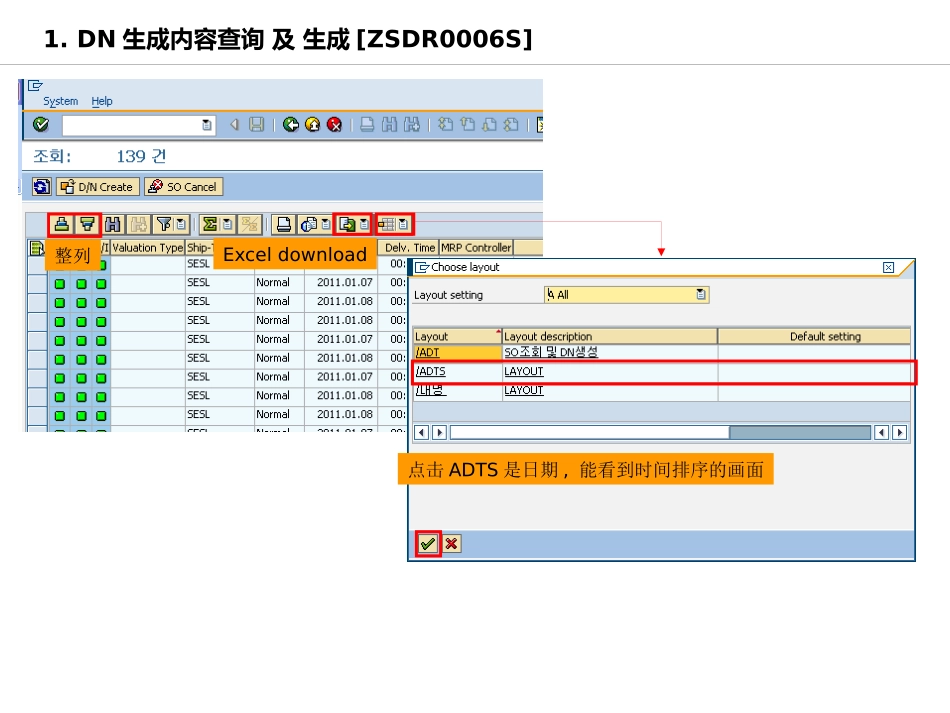Click the Delv. Time column header

[x=410, y=248]
